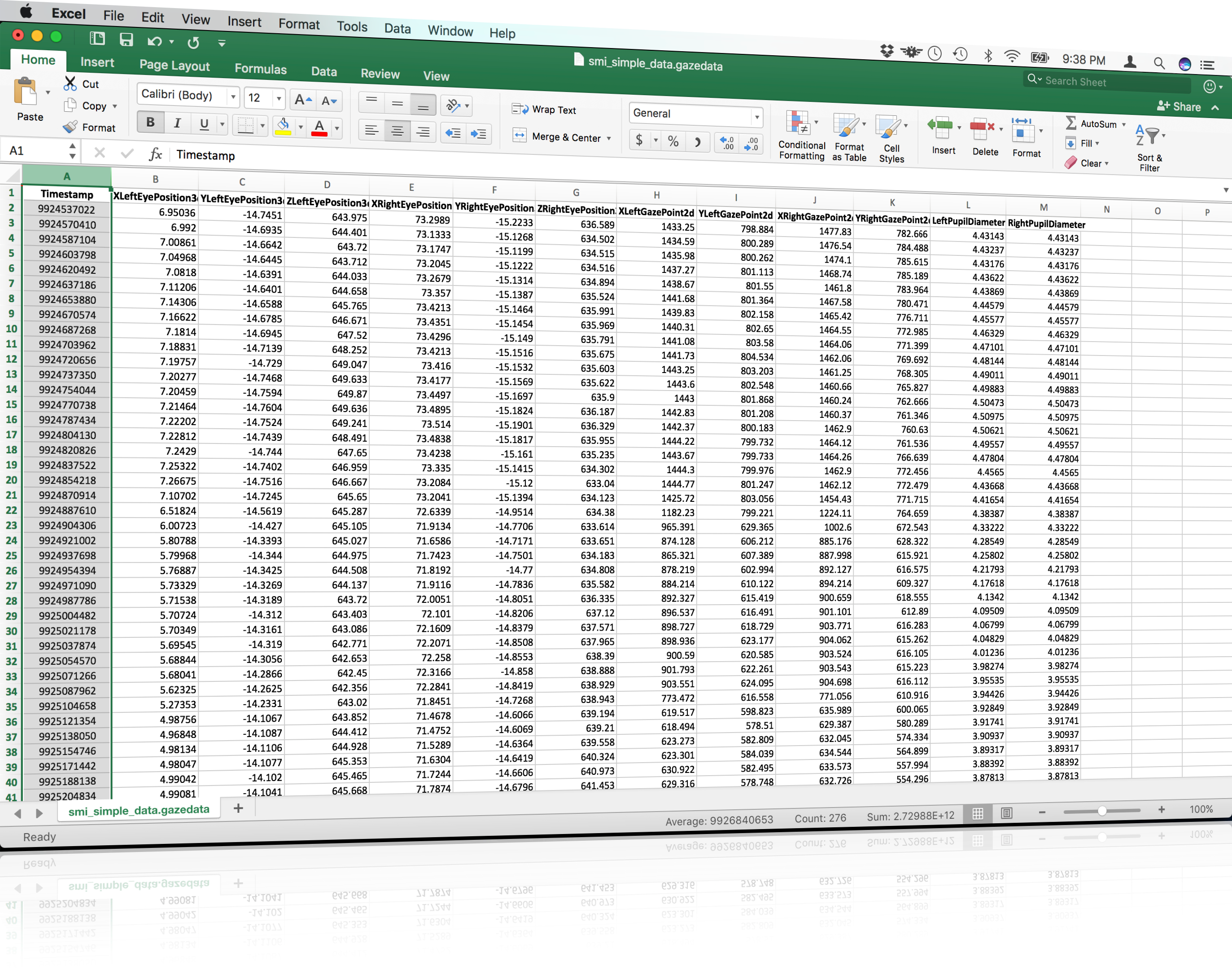Toggle Bold formatting

point(150,122)
